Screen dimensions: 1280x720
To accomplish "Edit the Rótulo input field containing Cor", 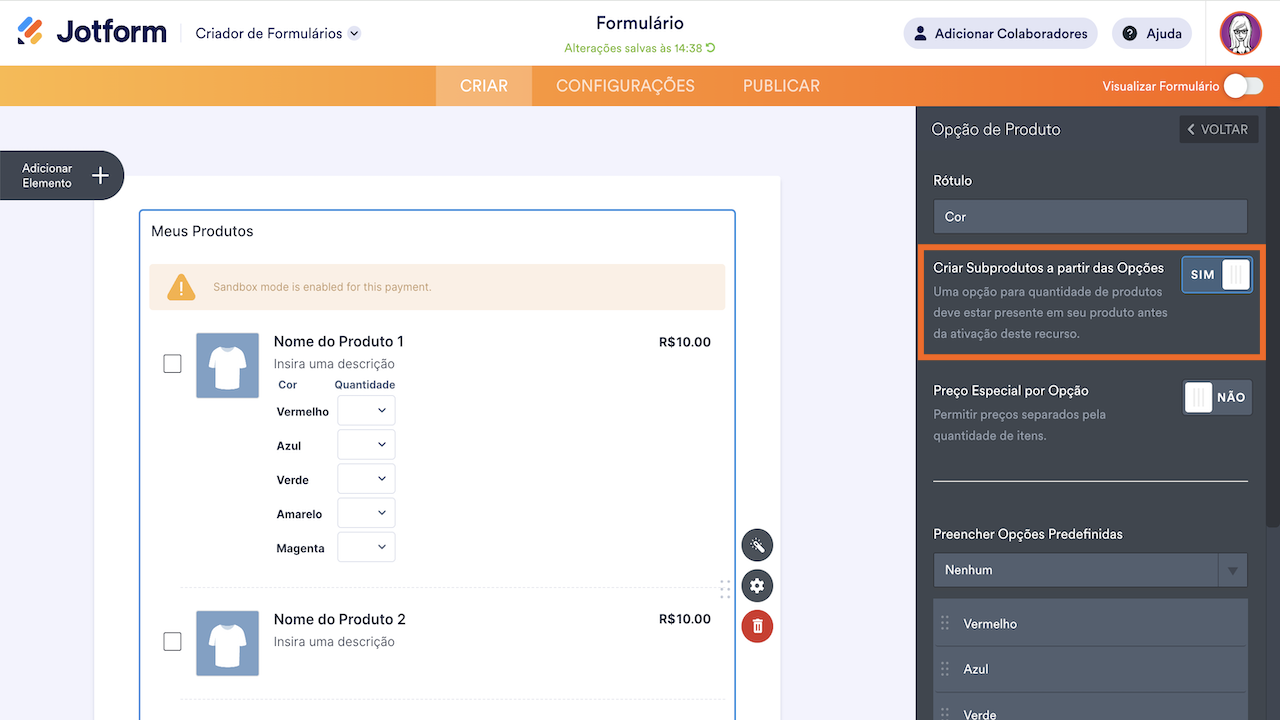I will (x=1090, y=216).
